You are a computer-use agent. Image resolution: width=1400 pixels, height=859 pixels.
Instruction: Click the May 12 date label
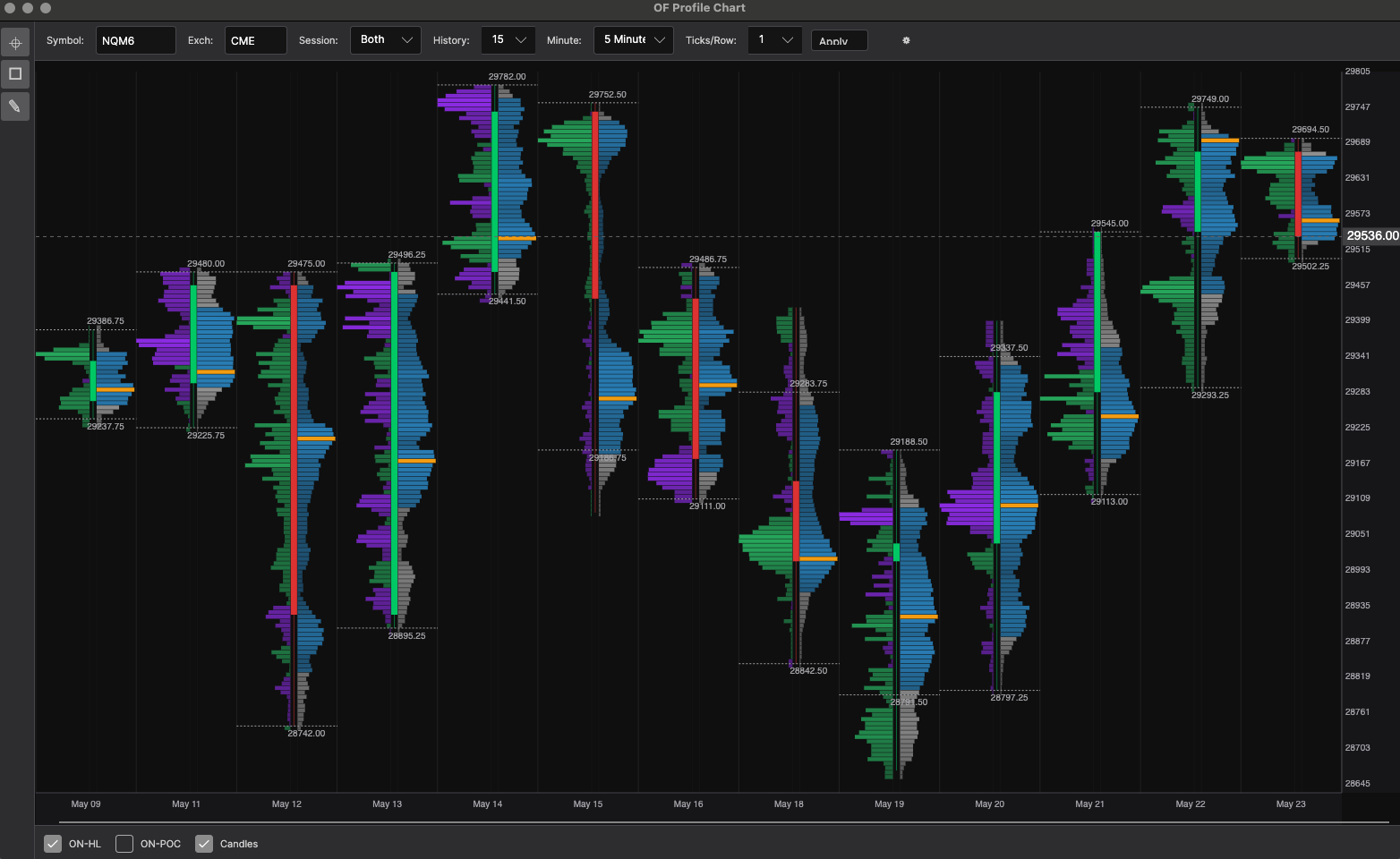pyautogui.click(x=286, y=804)
